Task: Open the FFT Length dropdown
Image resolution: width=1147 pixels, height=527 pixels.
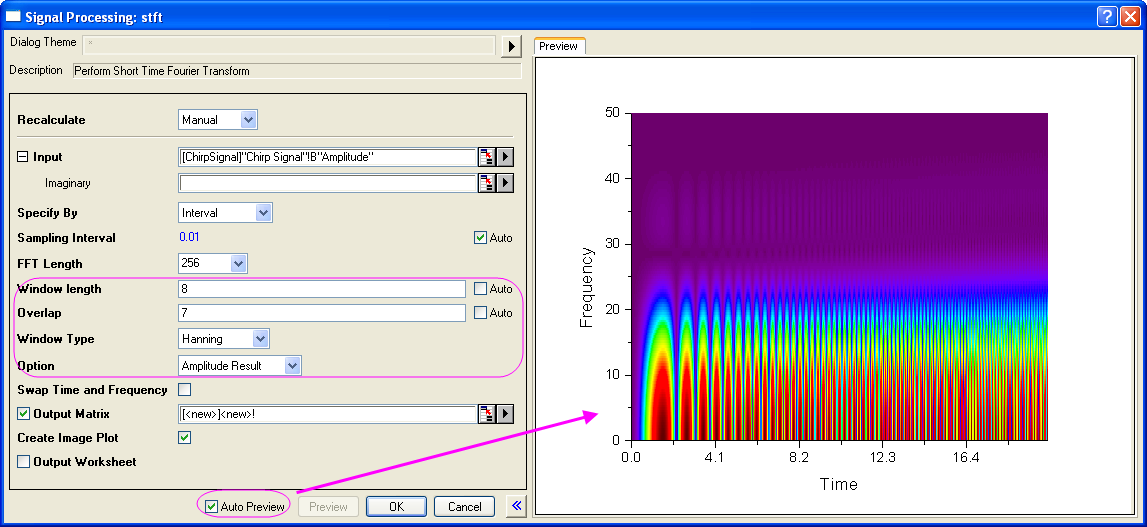Action: pyautogui.click(x=213, y=264)
